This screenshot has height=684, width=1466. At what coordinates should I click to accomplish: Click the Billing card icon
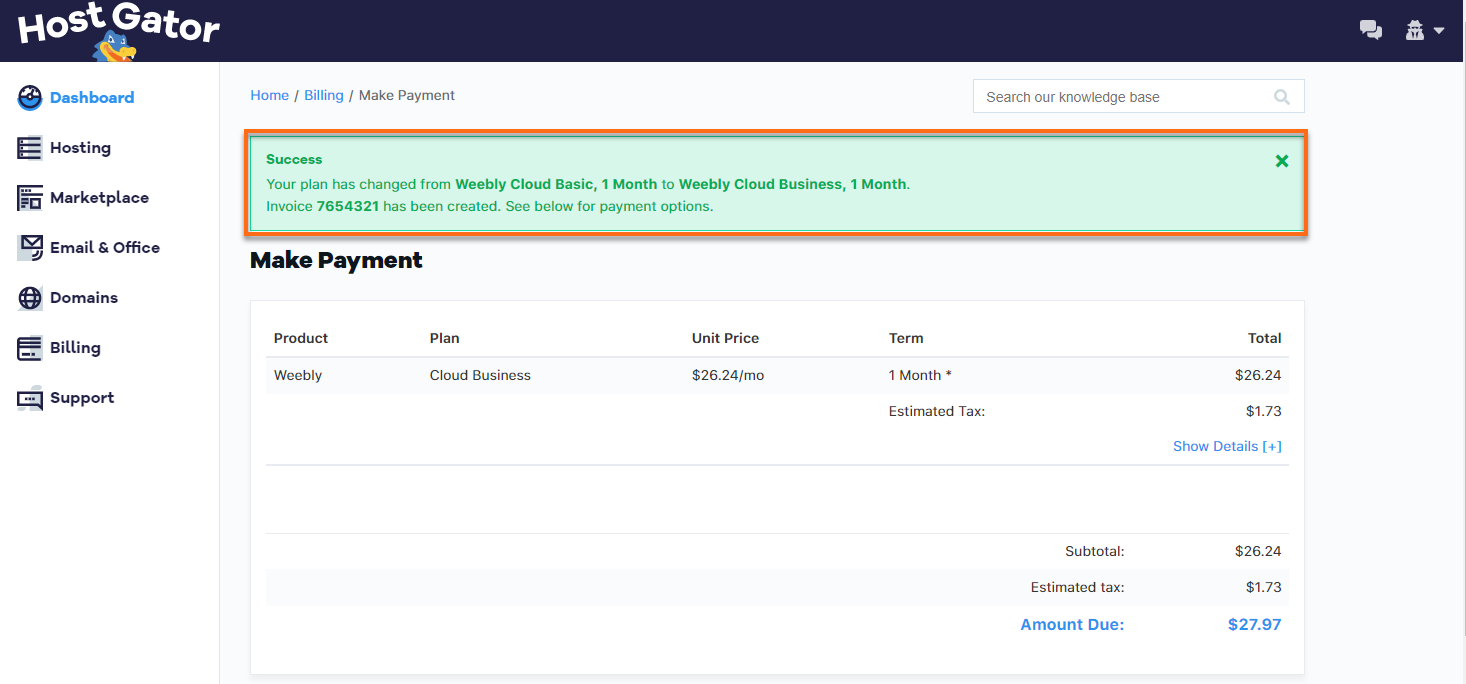(x=30, y=347)
